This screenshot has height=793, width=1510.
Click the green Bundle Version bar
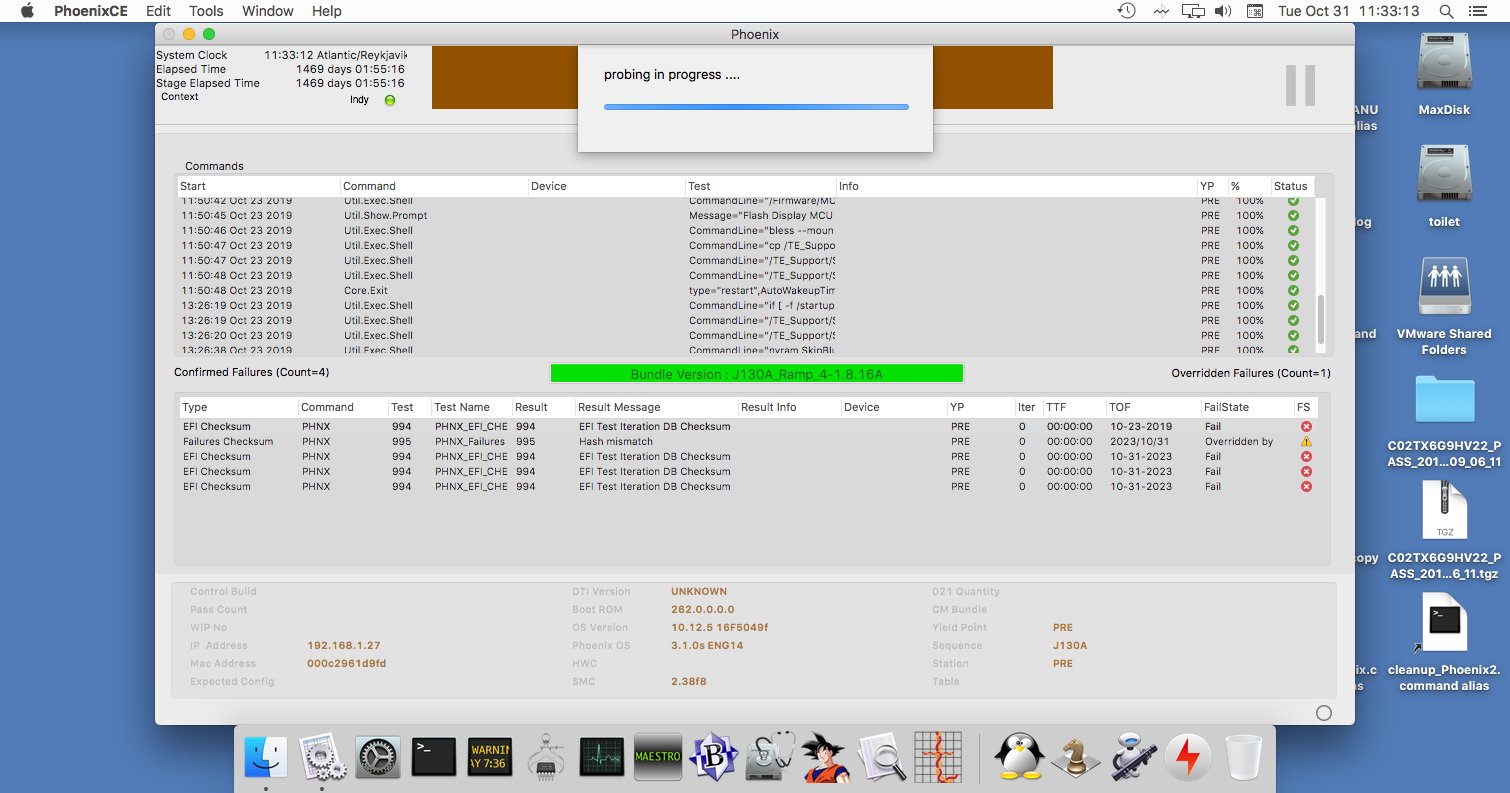756,373
